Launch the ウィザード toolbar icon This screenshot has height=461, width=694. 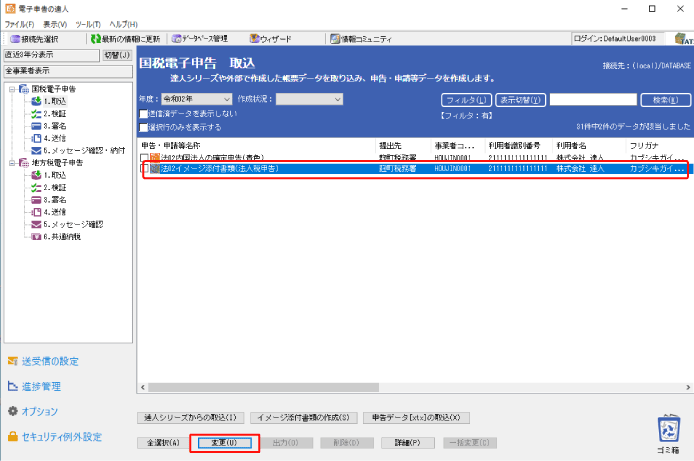click(254, 39)
